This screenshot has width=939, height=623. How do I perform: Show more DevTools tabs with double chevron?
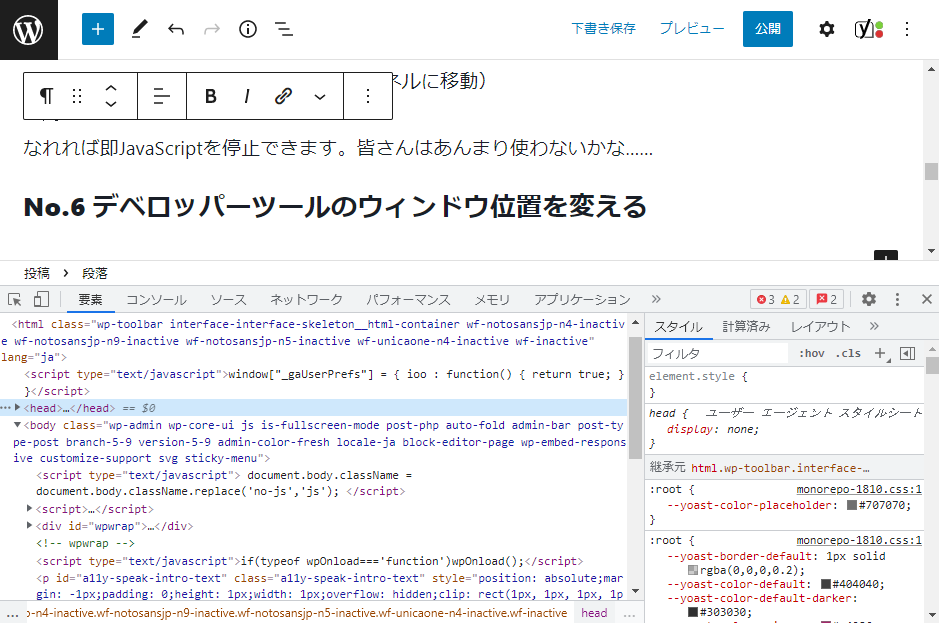(x=656, y=299)
